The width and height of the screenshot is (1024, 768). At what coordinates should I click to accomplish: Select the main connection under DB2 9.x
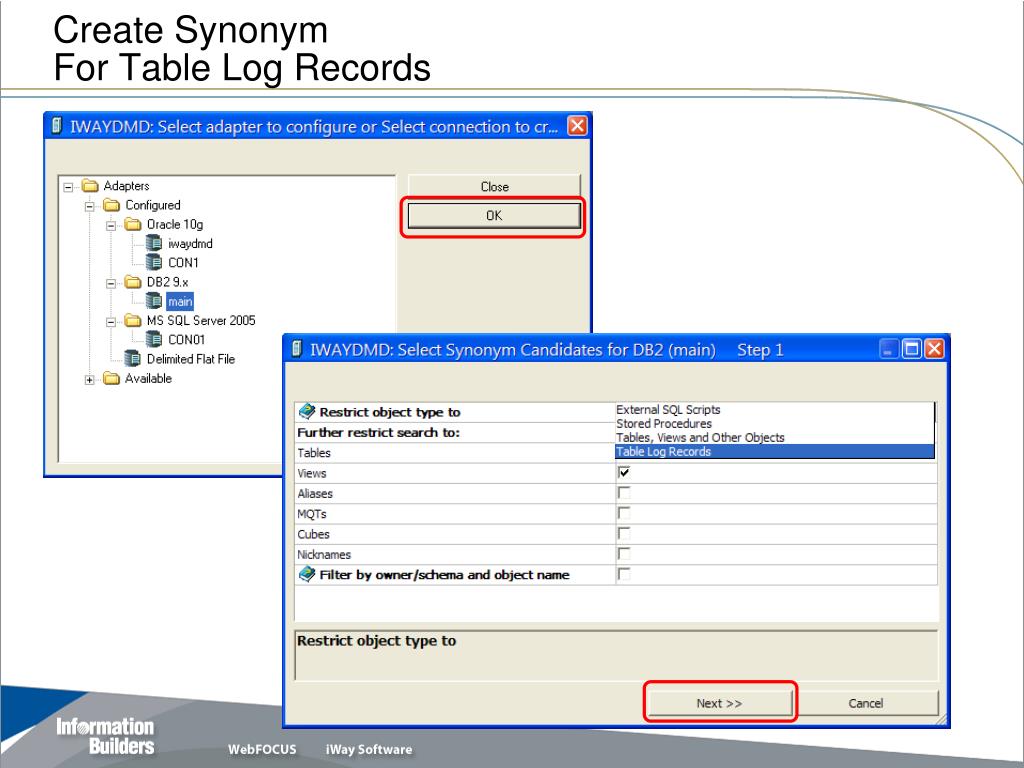coord(180,301)
